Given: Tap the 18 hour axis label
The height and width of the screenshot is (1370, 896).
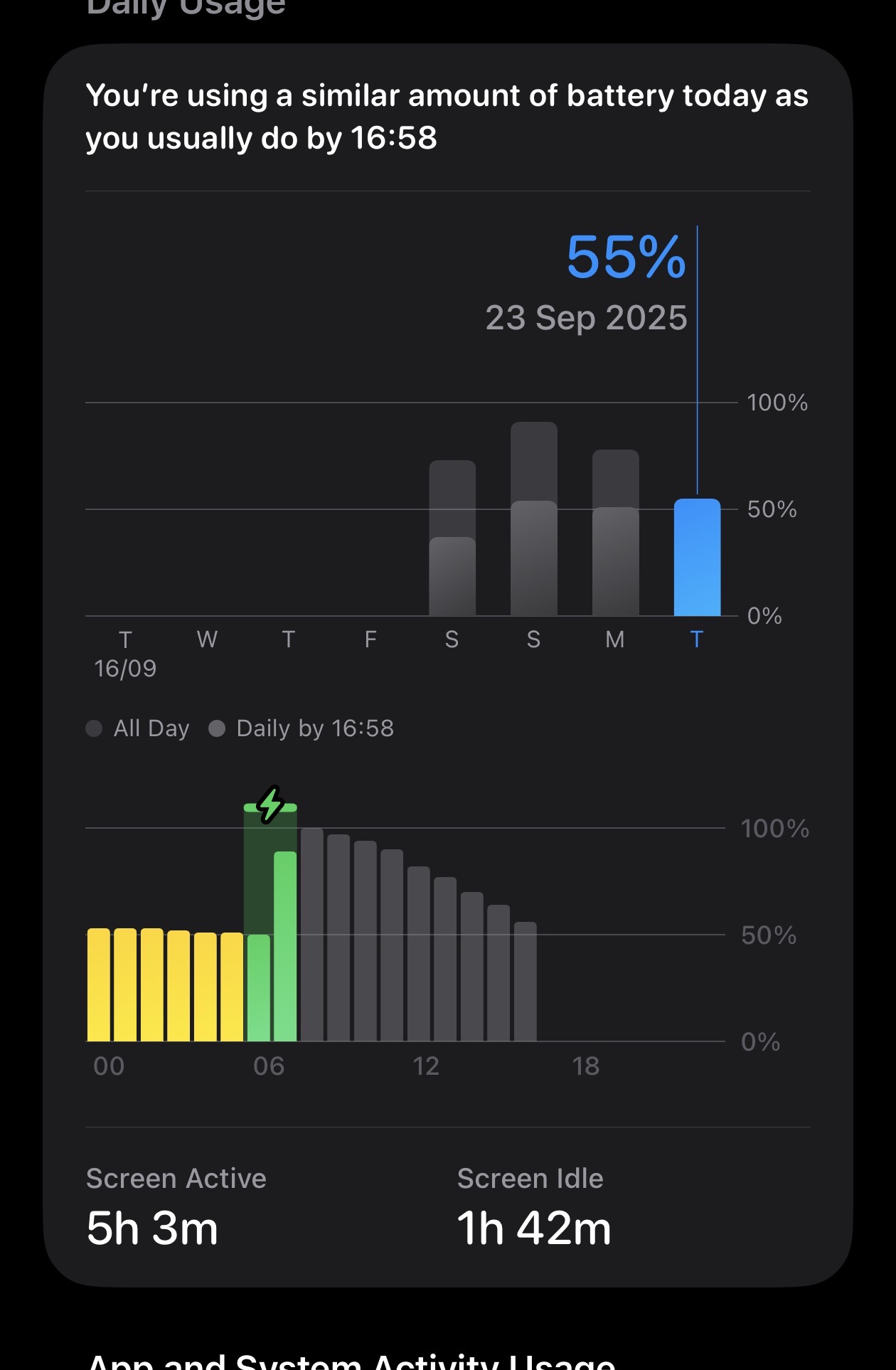Looking at the screenshot, I should (x=585, y=1066).
